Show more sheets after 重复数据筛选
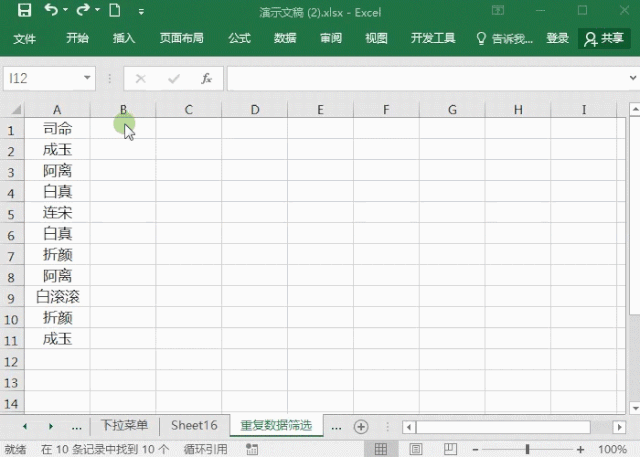The height and width of the screenshot is (457, 640). tap(336, 428)
